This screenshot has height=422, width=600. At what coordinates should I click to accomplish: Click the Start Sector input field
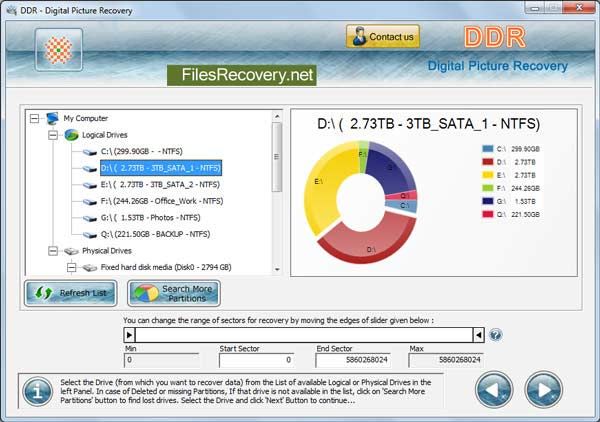[256, 360]
